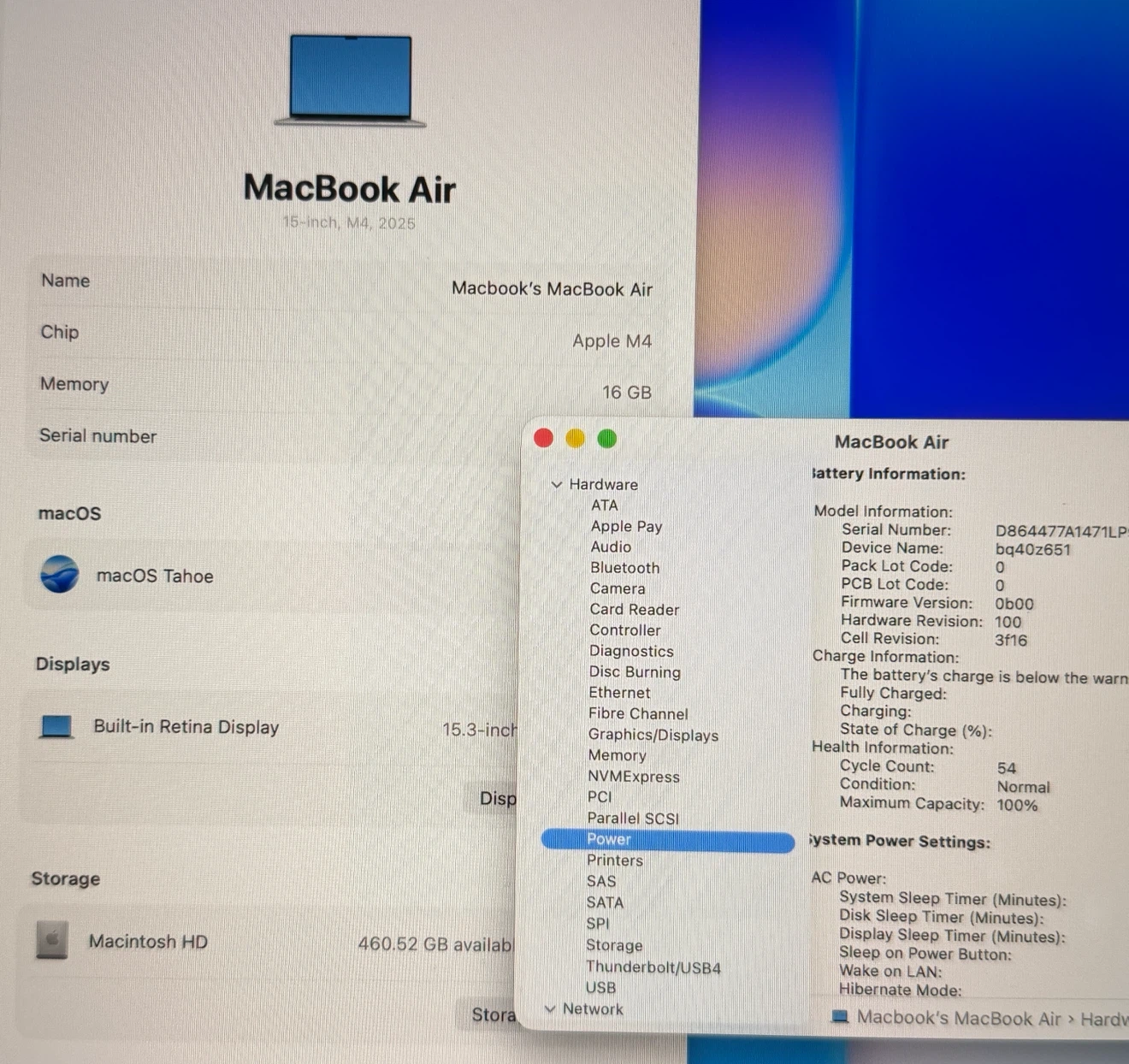This screenshot has width=1129, height=1064.
Task: Click the macOS Tahoe logo icon
Action: point(60,574)
